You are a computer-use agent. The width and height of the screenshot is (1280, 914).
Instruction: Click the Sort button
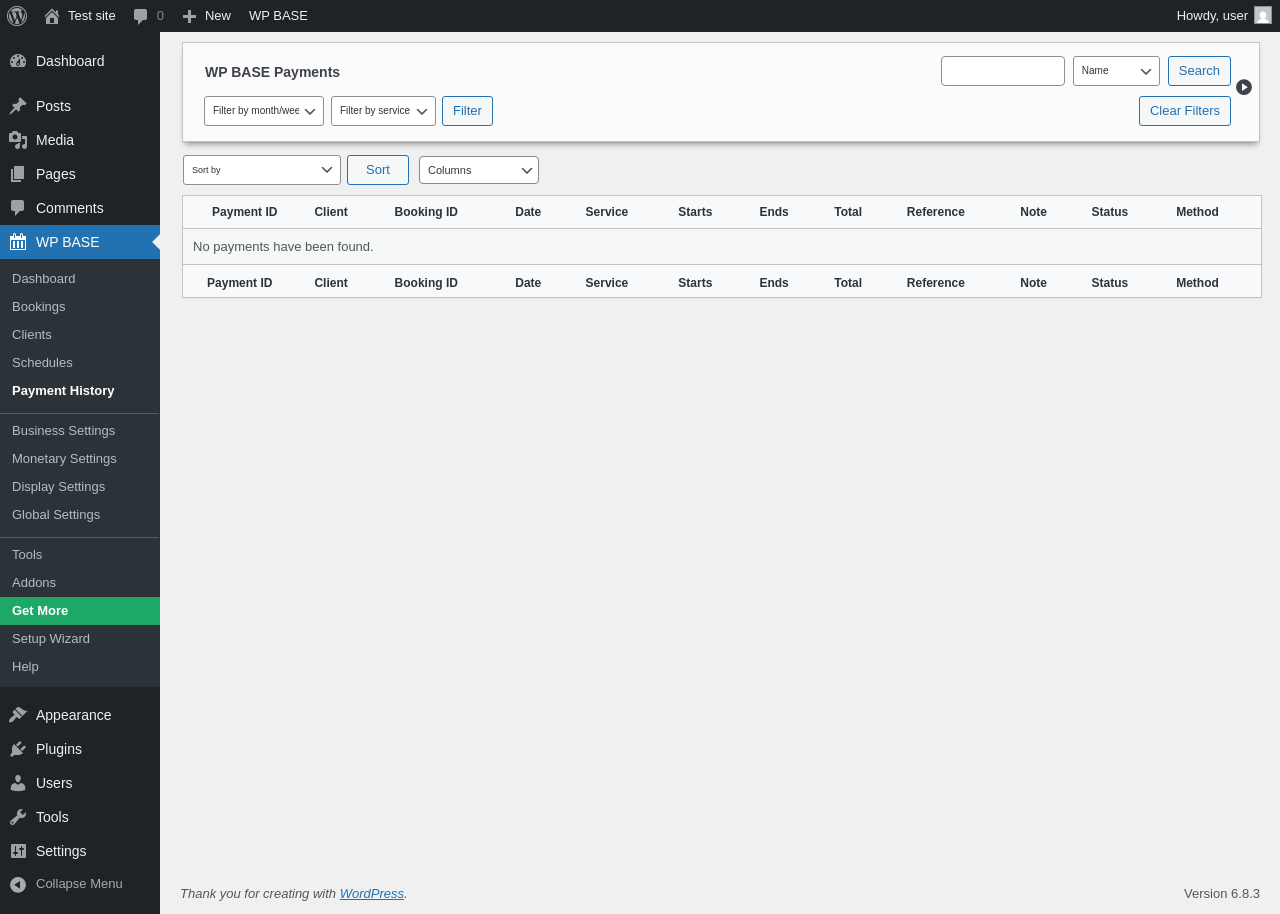click(x=378, y=170)
